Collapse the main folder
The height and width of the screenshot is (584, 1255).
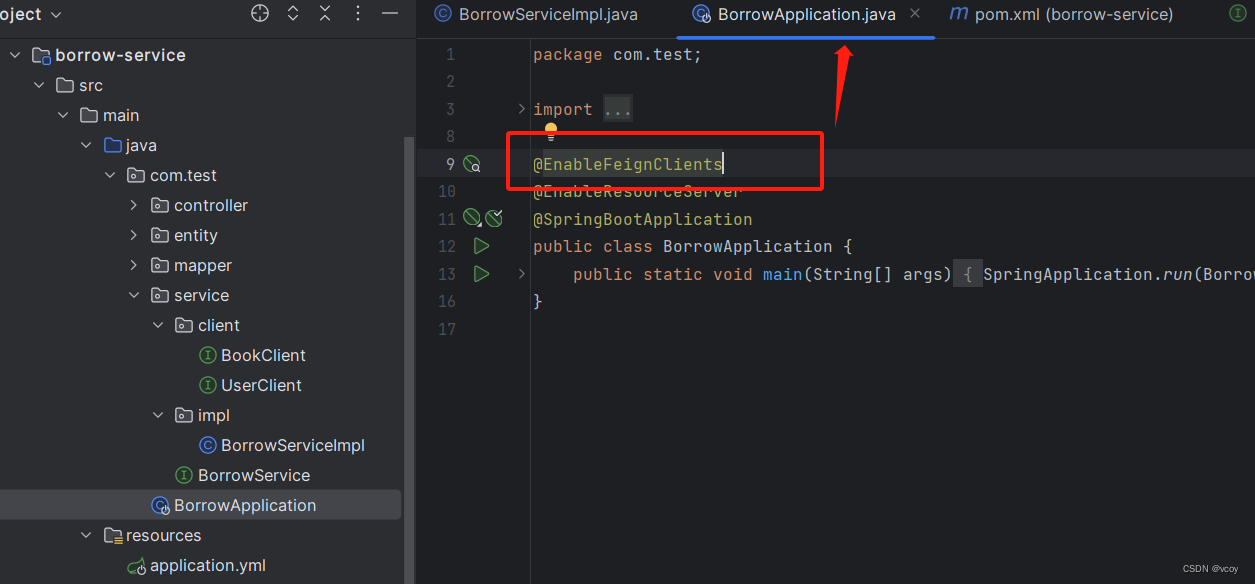[x=63, y=115]
